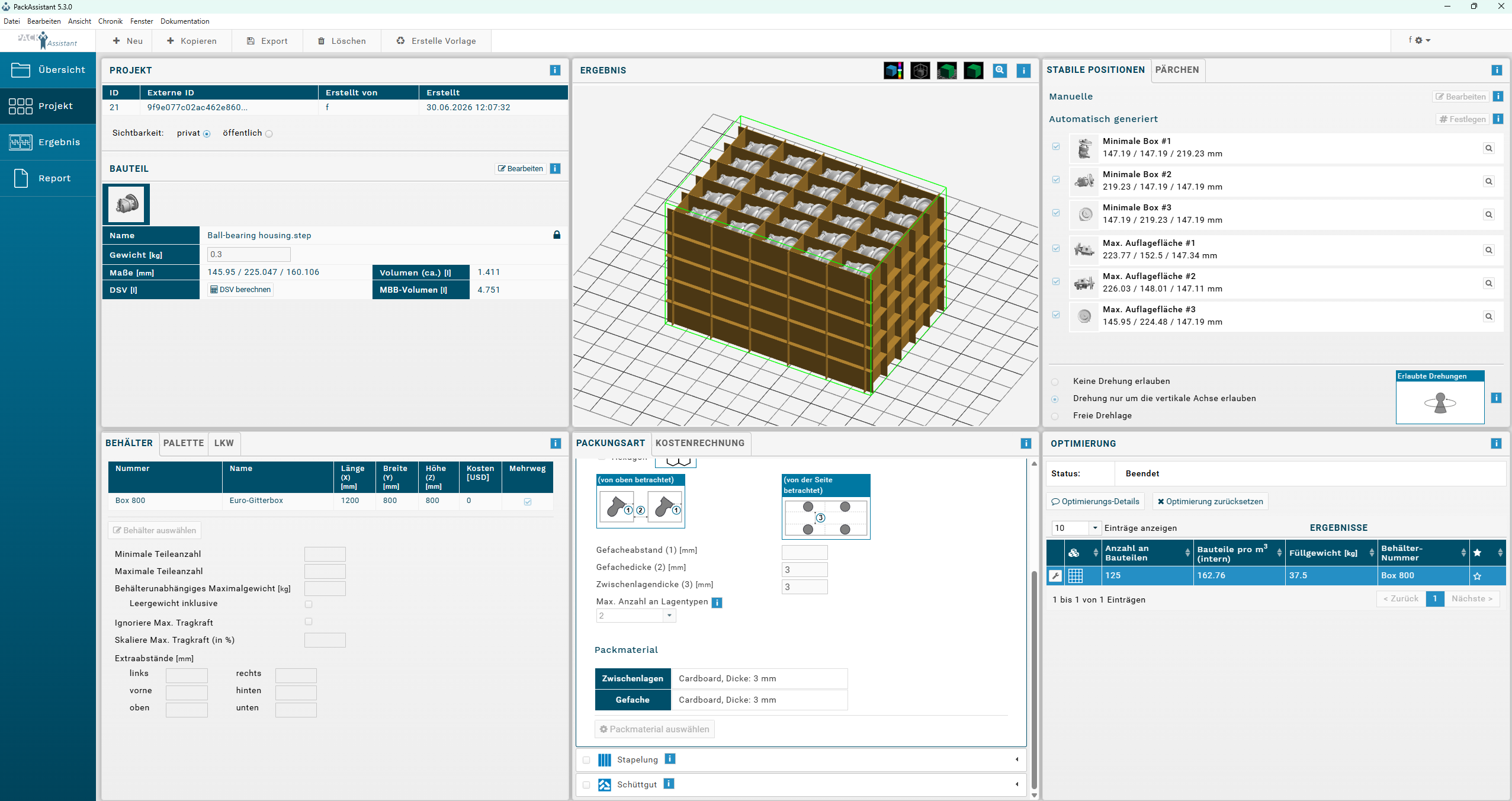This screenshot has height=801, width=1512.
Task: Open info for the Packungsart panel
Action: coord(1026,443)
